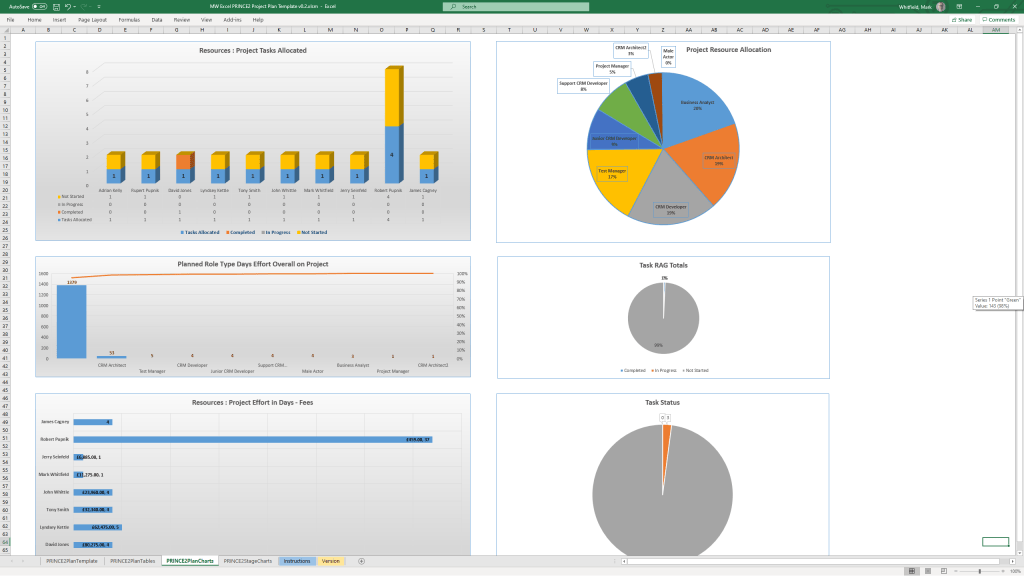The height and width of the screenshot is (576, 1024).
Task: Open the View ribbon tab
Action: point(206,20)
